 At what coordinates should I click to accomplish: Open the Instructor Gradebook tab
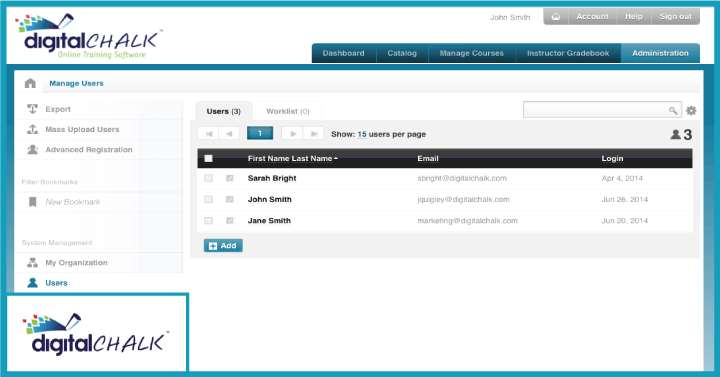click(x=568, y=53)
